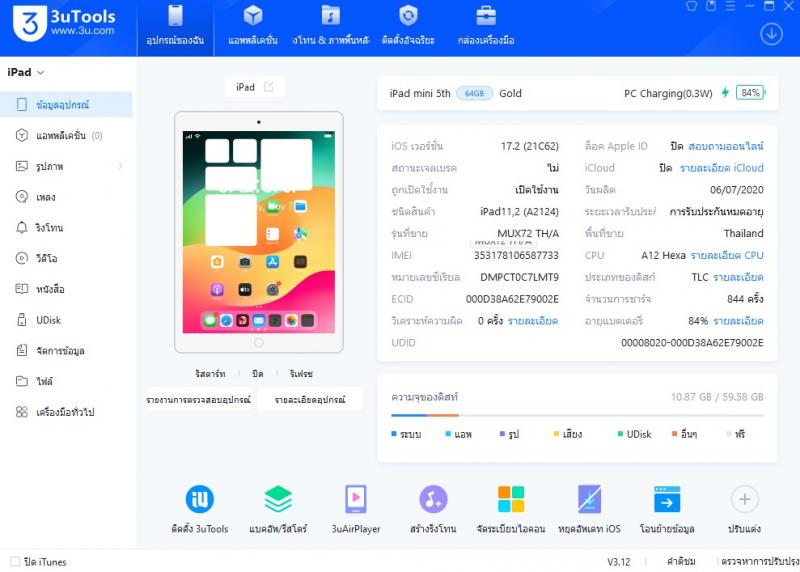
Task: Click the 3uTools logo
Action: coord(64,23)
